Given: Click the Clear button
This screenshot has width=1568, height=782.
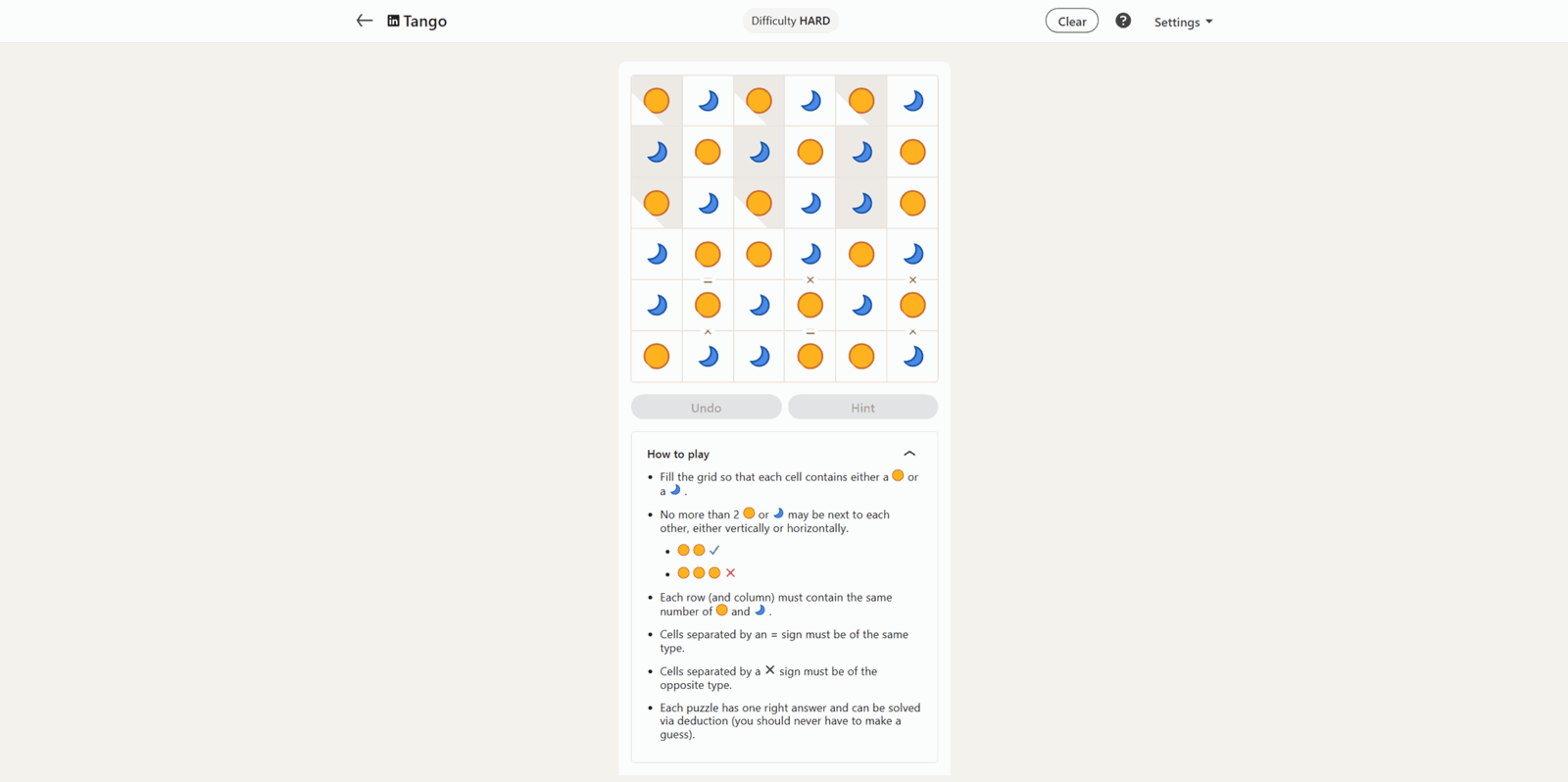Looking at the screenshot, I should click(x=1072, y=21).
